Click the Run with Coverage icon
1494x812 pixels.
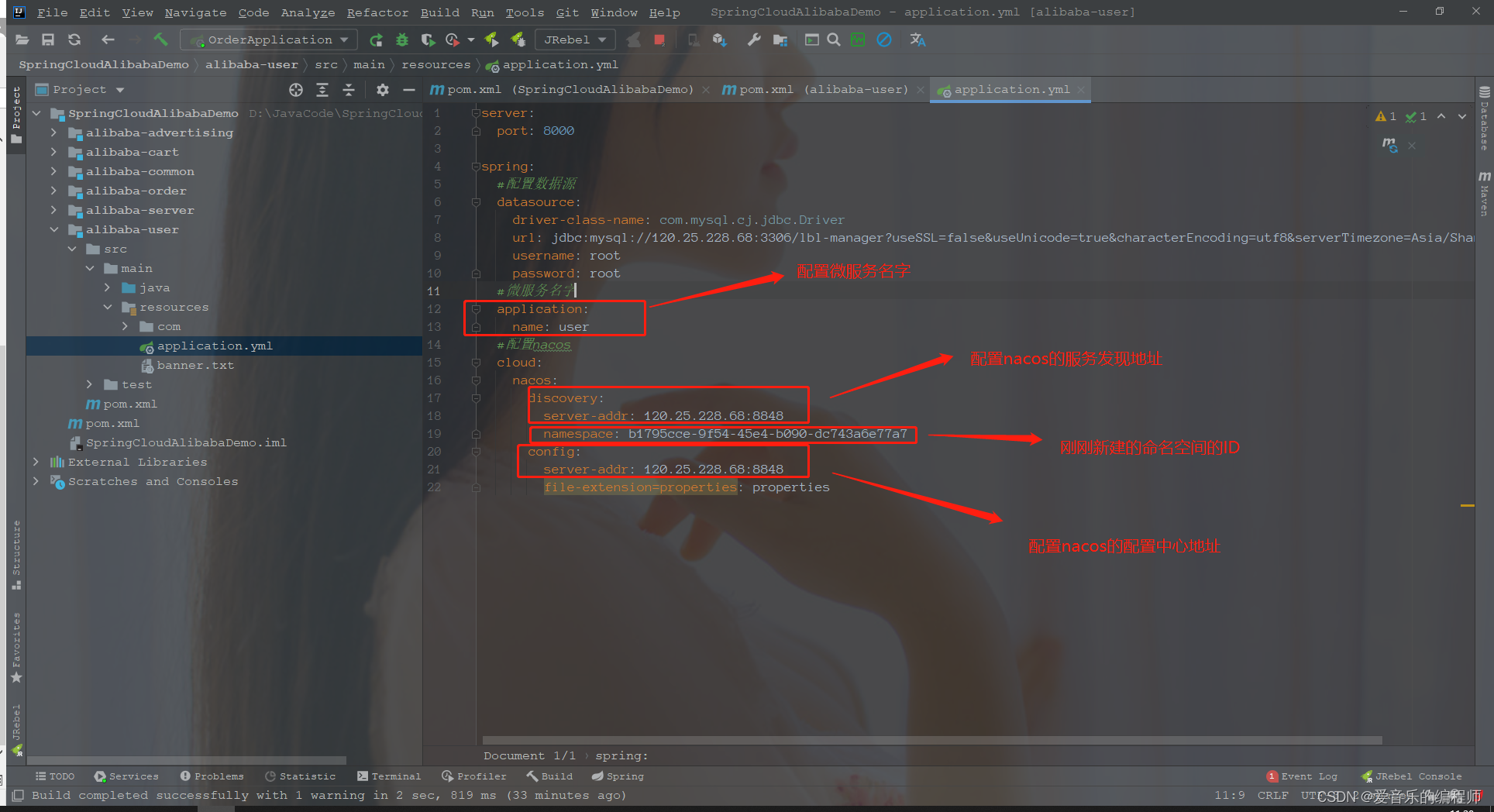(428, 40)
